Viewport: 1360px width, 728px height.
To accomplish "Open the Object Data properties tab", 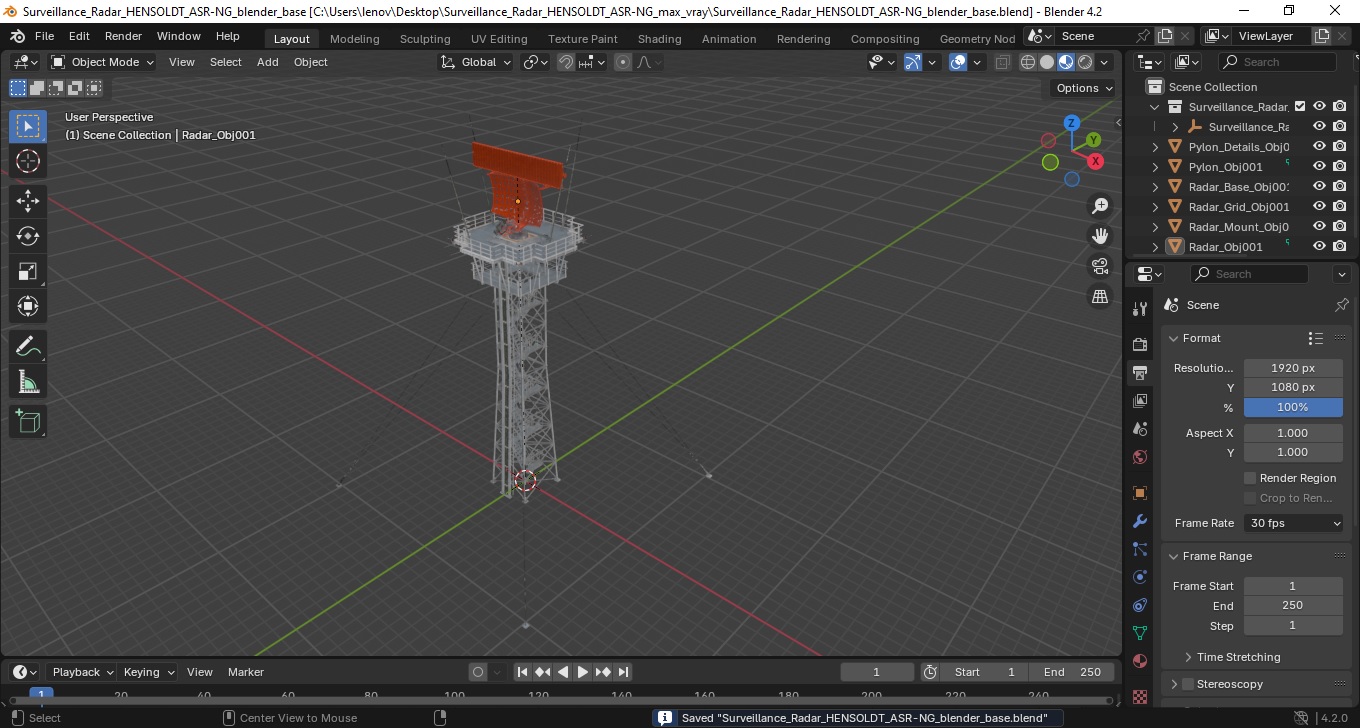I will pos(1139,633).
